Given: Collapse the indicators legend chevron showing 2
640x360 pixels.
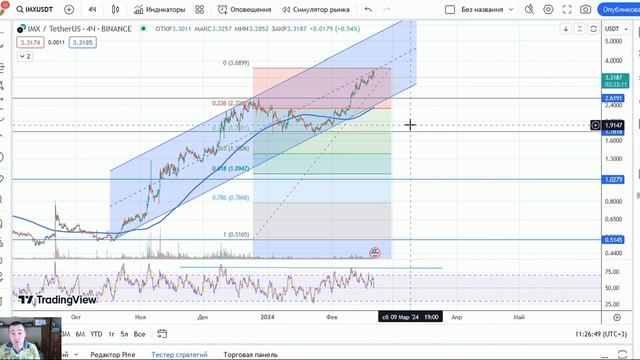Looking at the screenshot, I should coord(25,56).
